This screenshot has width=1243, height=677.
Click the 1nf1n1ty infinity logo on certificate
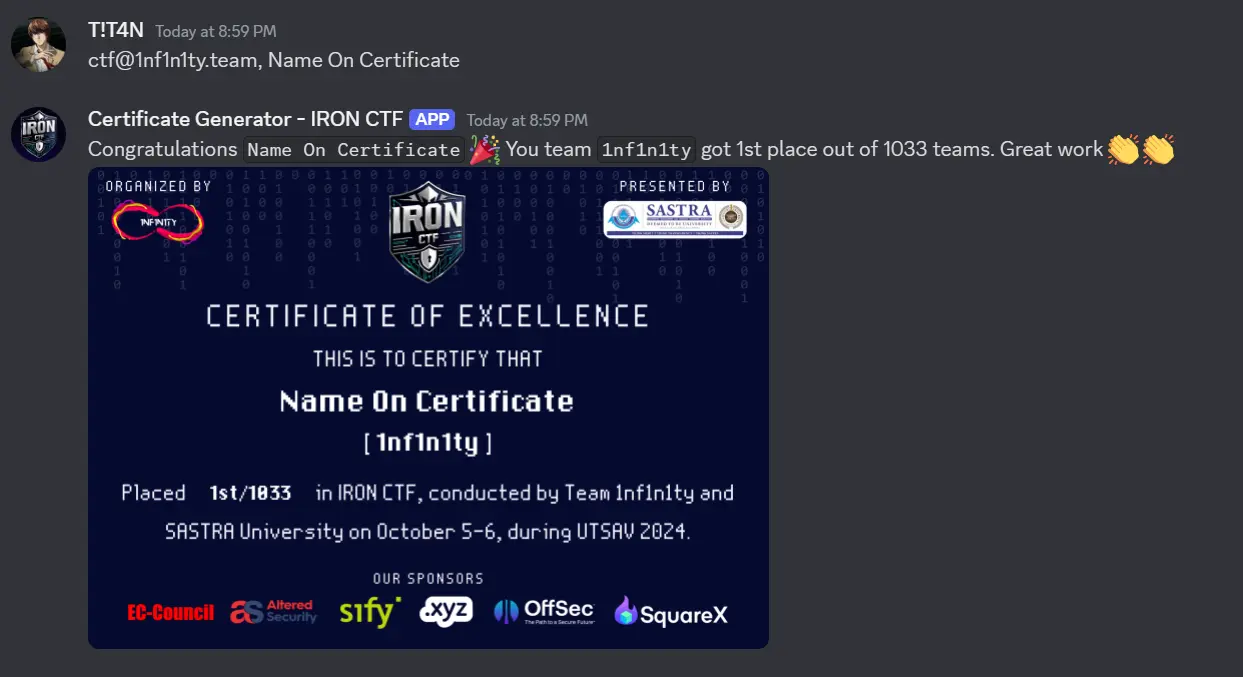click(158, 223)
